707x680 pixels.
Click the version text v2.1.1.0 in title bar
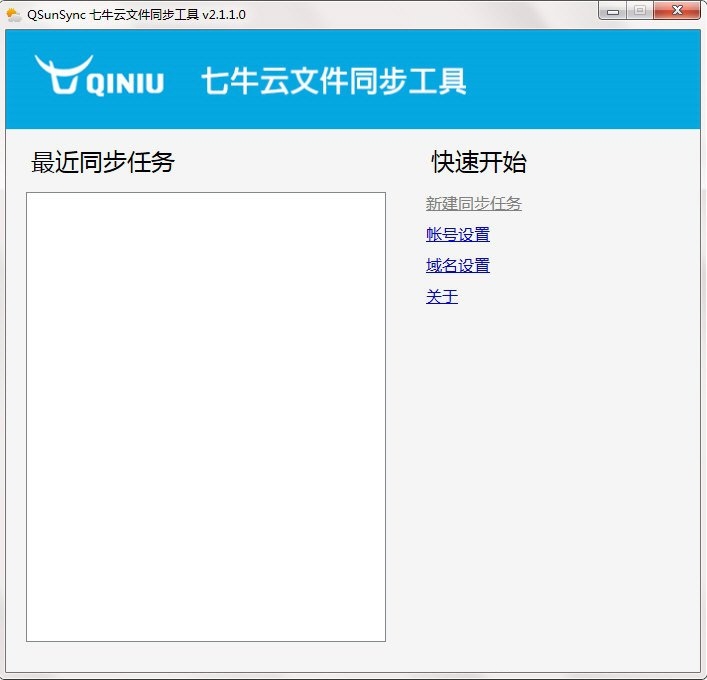[x=224, y=15]
